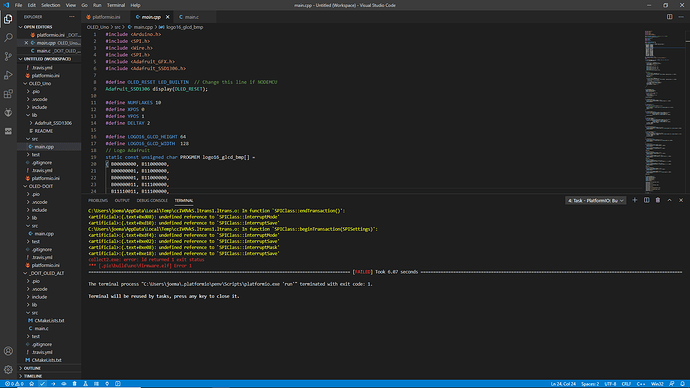Open the File menu
This screenshot has width=690, height=388.
pyautogui.click(x=18, y=5)
